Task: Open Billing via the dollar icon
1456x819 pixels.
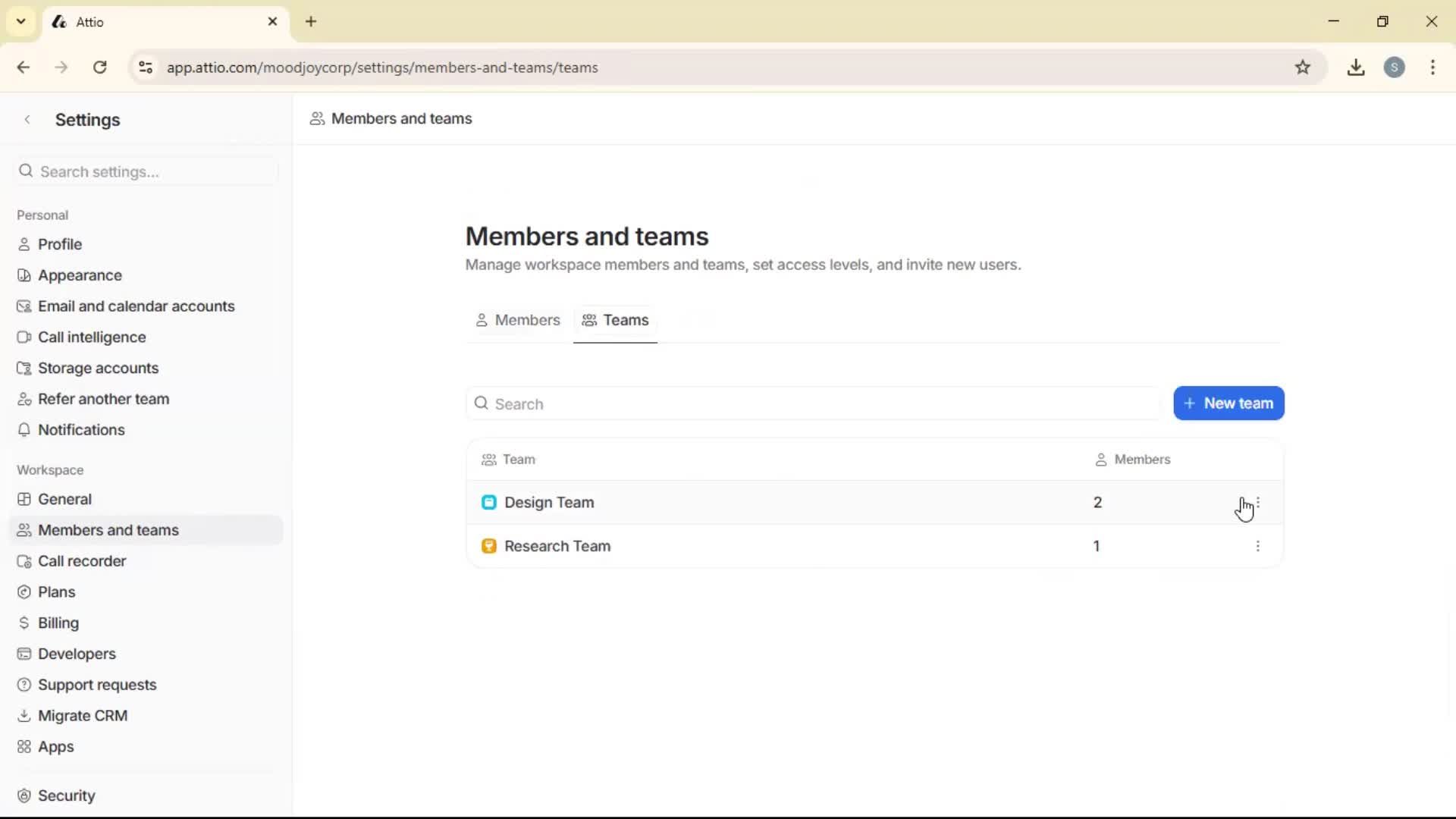Action: 24,623
